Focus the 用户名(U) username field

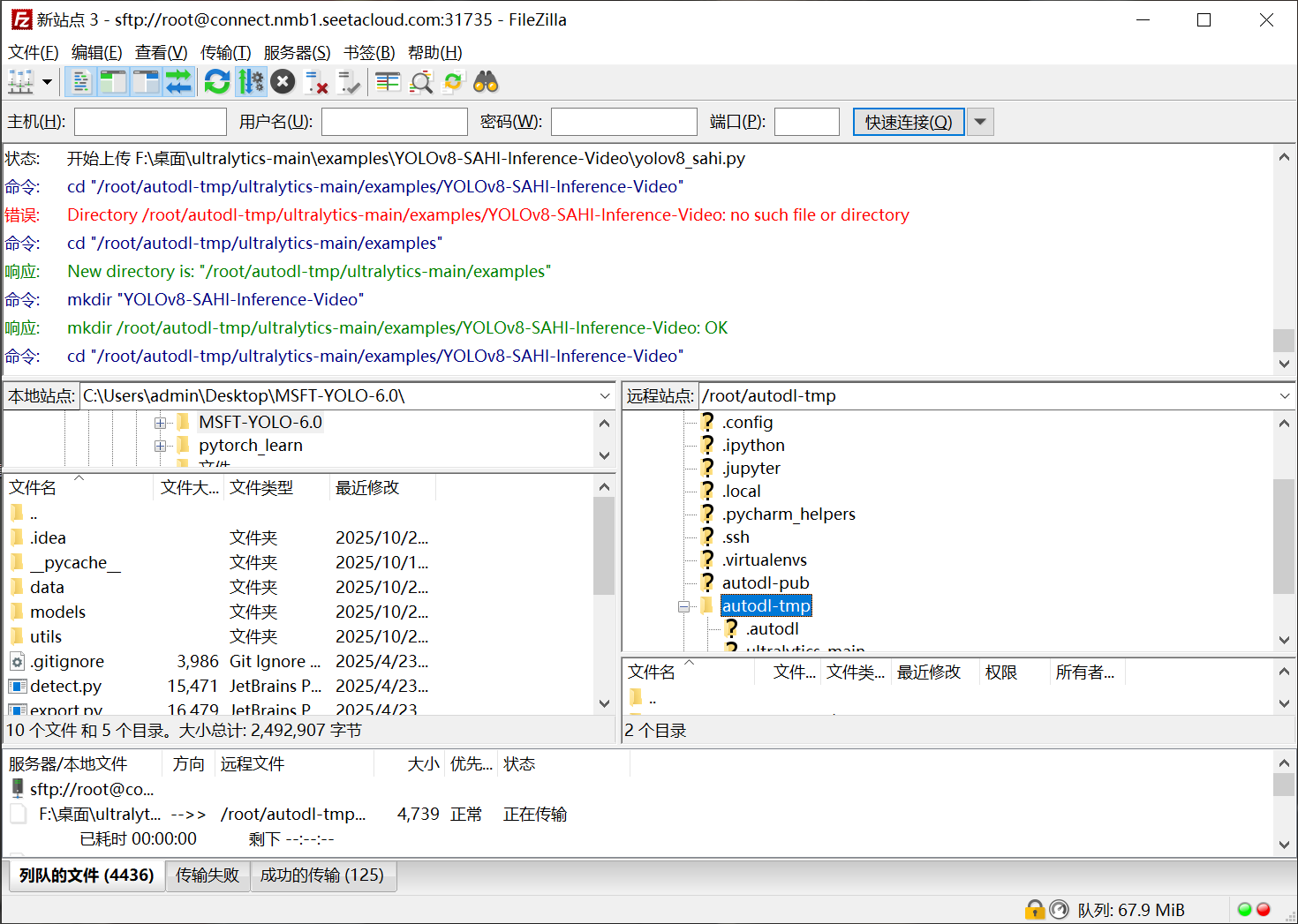click(395, 122)
